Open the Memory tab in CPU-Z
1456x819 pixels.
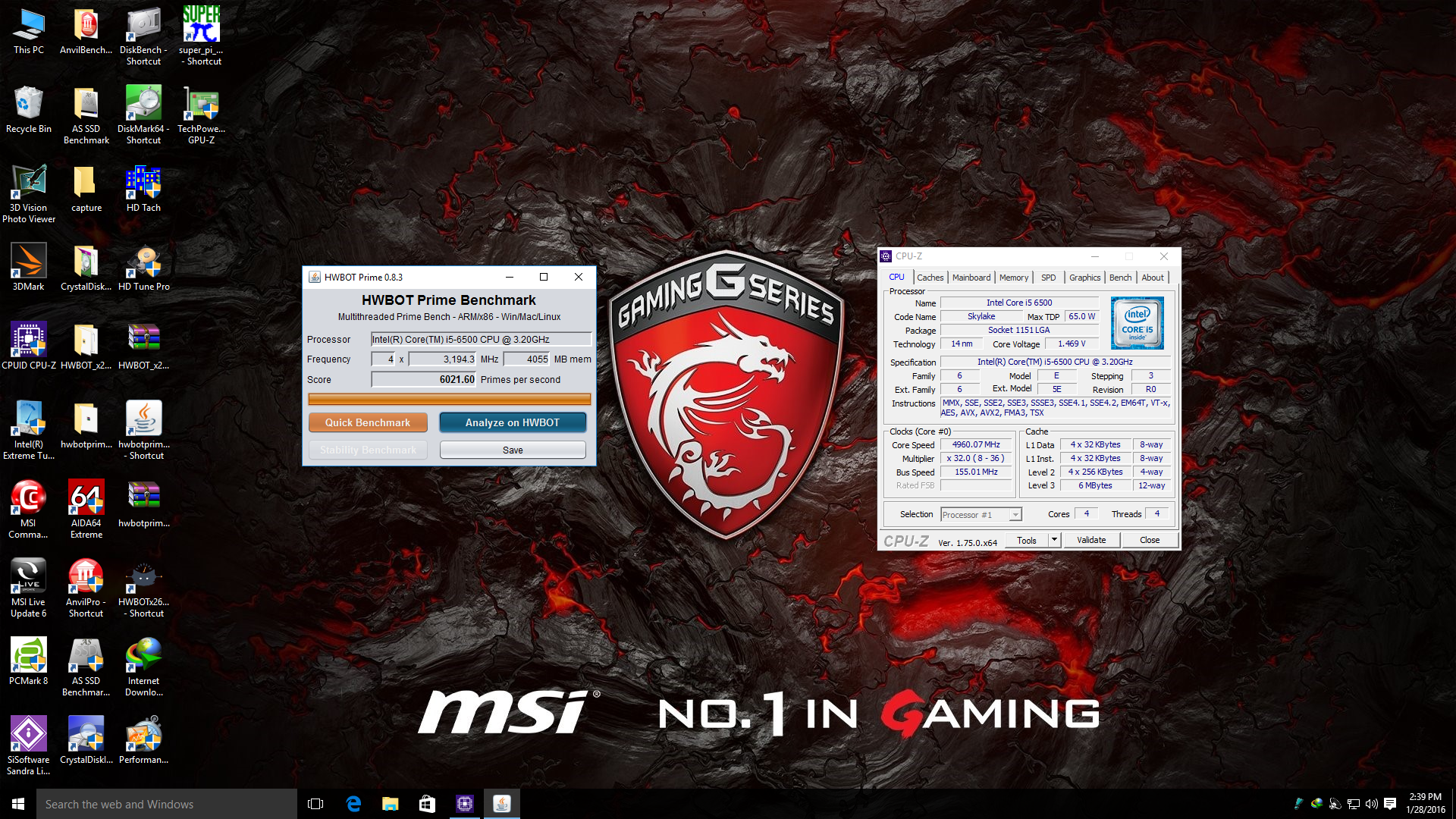click(1014, 278)
